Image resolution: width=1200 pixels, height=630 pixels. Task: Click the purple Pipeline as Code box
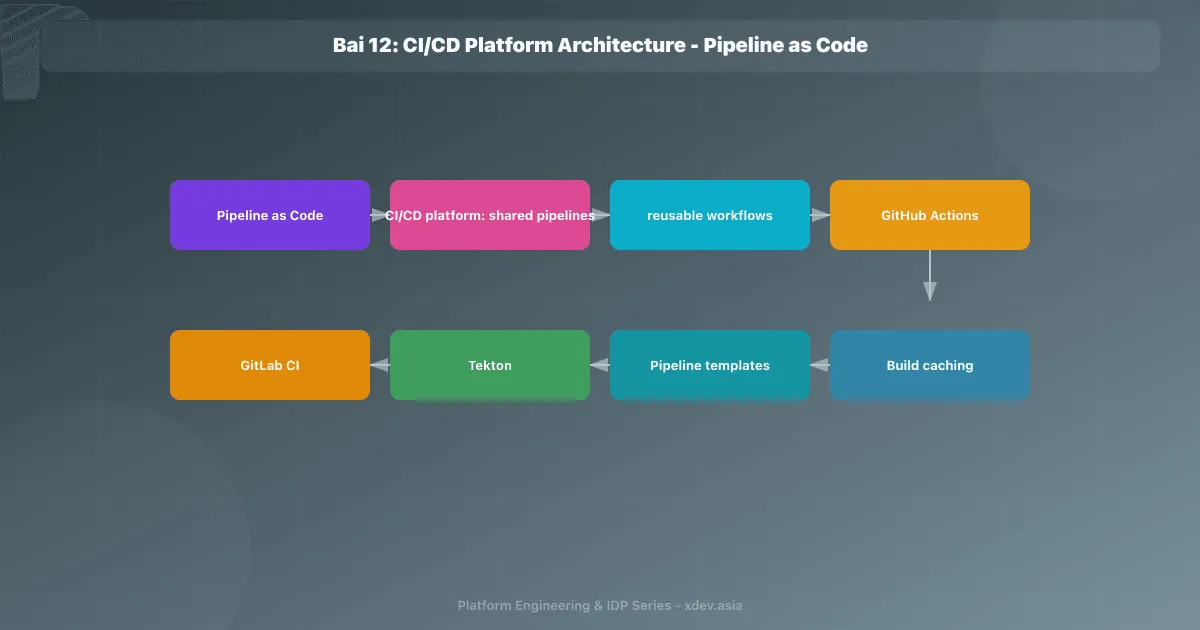tap(270, 215)
